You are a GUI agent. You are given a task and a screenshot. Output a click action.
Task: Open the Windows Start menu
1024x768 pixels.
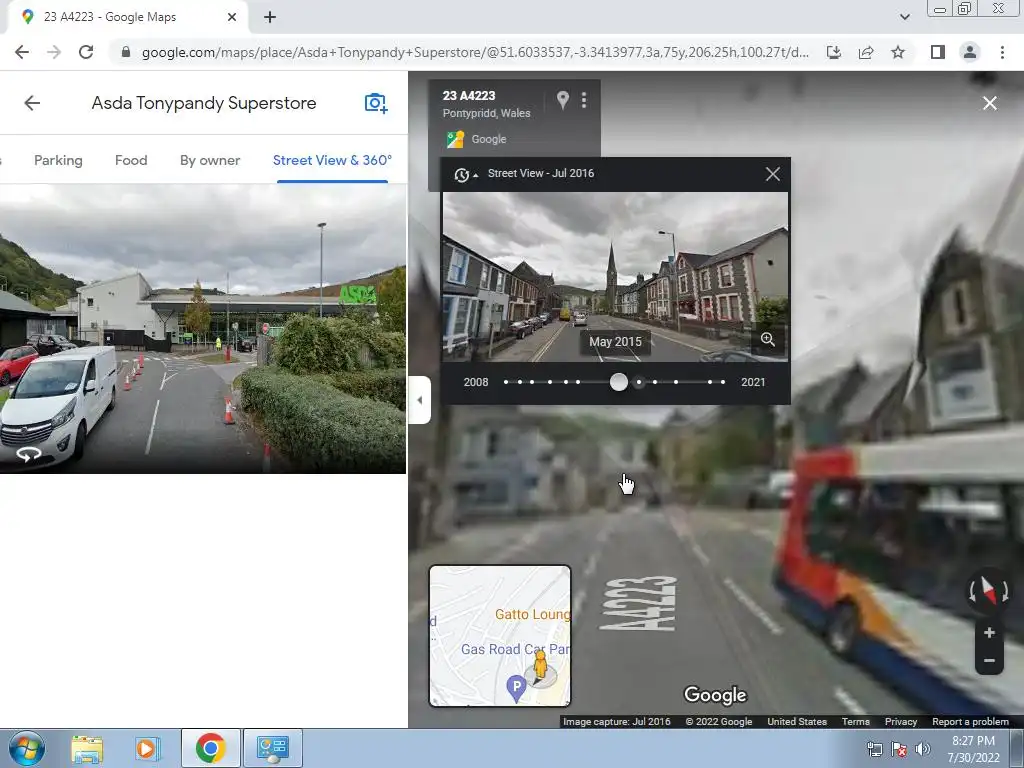coord(25,748)
